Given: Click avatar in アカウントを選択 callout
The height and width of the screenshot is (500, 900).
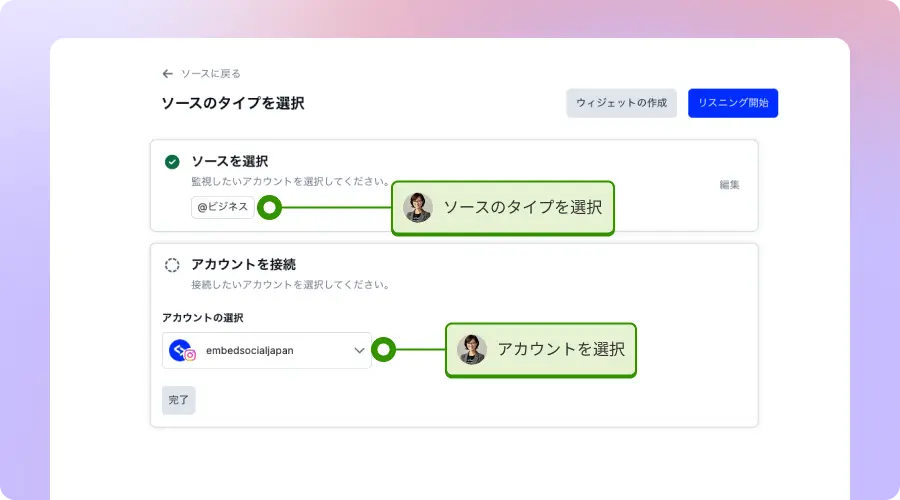Looking at the screenshot, I should 472,349.
